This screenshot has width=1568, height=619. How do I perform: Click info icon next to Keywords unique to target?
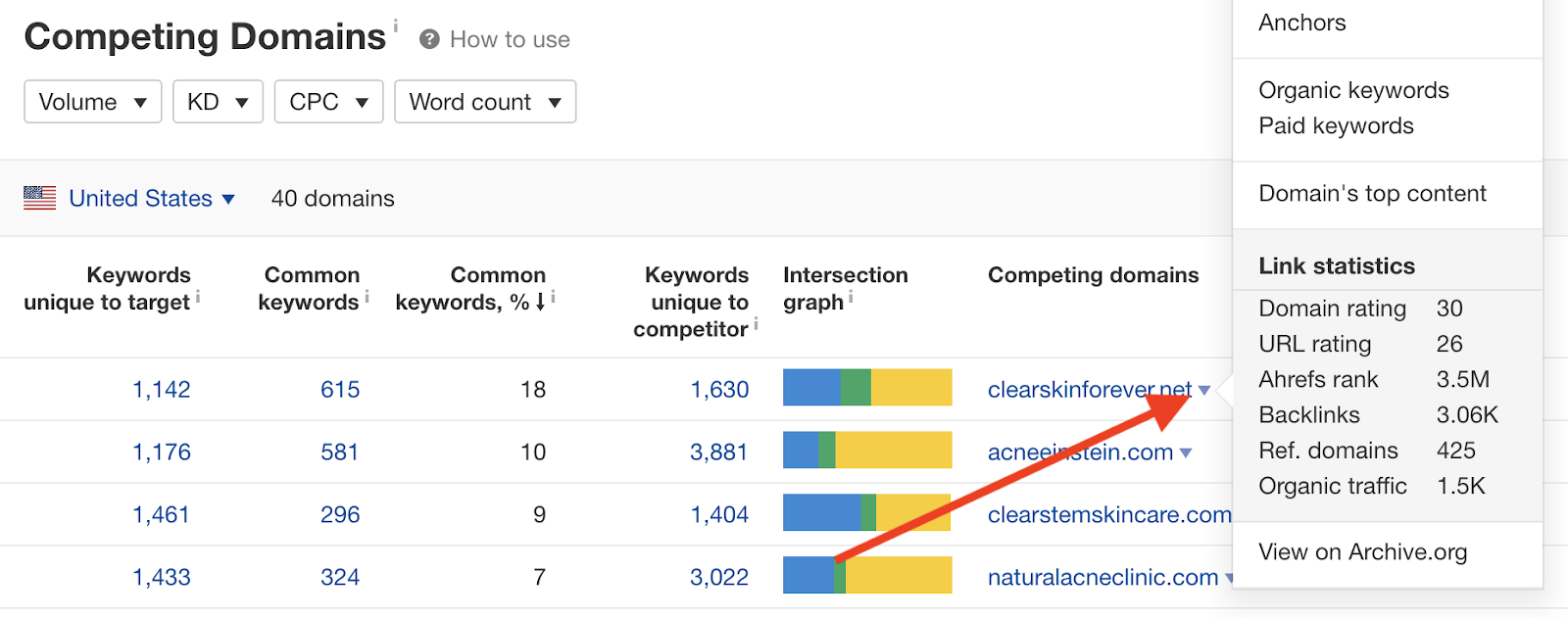point(198,296)
